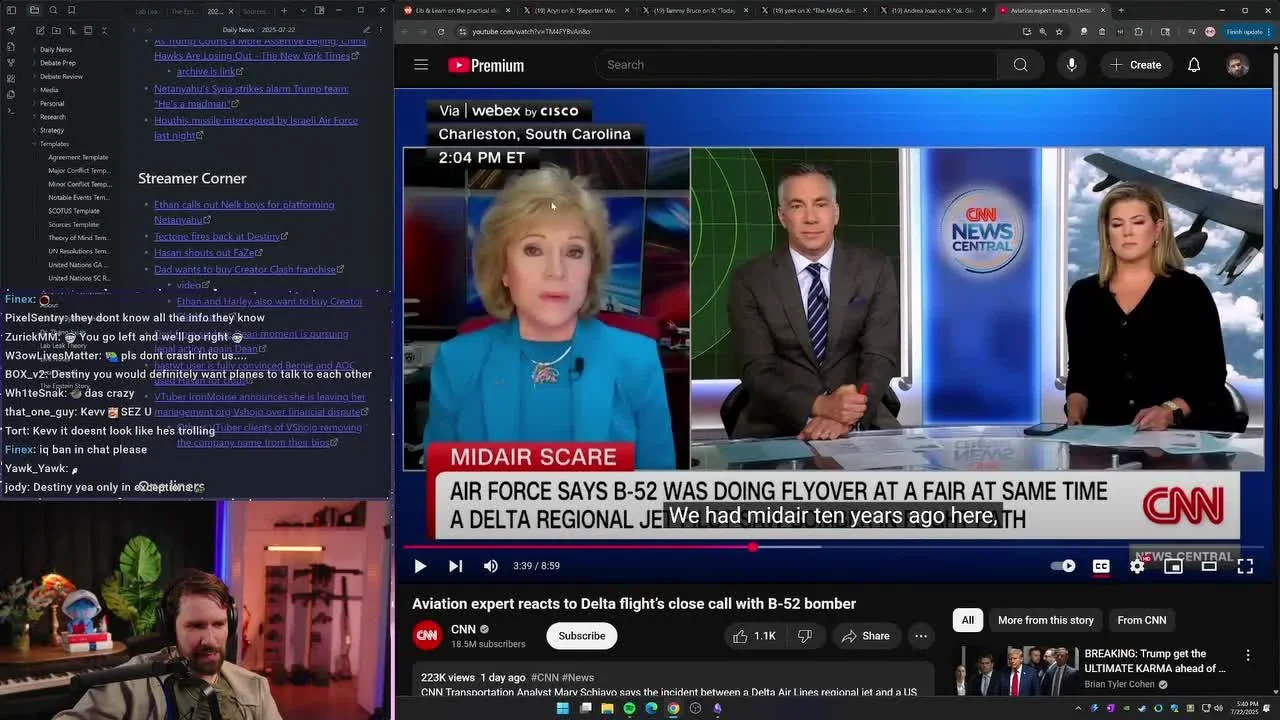Enter fullscreen video mode
The image size is (1280, 720).
(x=1245, y=566)
